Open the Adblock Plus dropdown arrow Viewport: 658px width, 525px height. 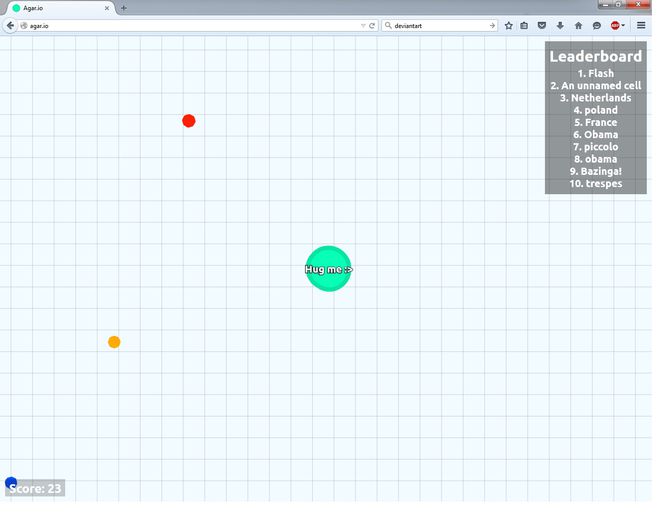(x=623, y=25)
